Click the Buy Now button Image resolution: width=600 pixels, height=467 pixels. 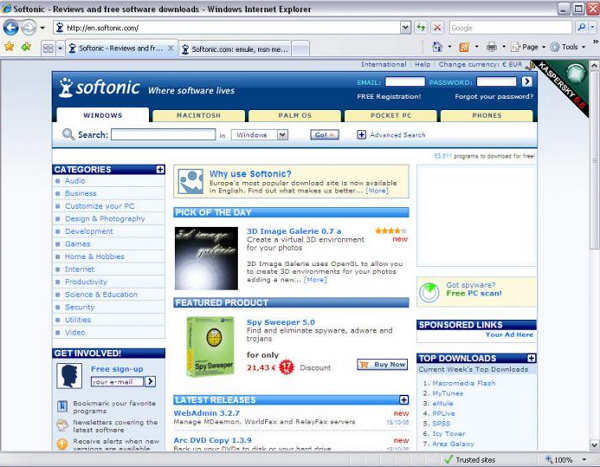[x=382, y=364]
